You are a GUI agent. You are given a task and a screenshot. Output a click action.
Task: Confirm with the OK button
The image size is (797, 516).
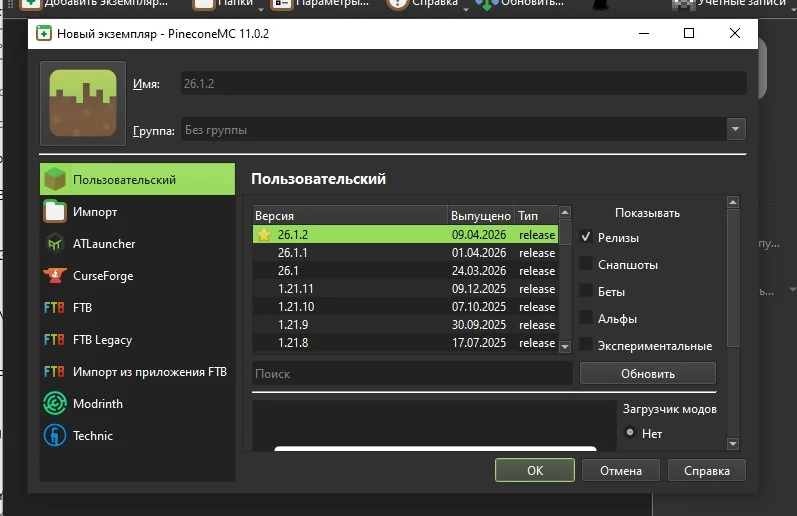point(535,470)
